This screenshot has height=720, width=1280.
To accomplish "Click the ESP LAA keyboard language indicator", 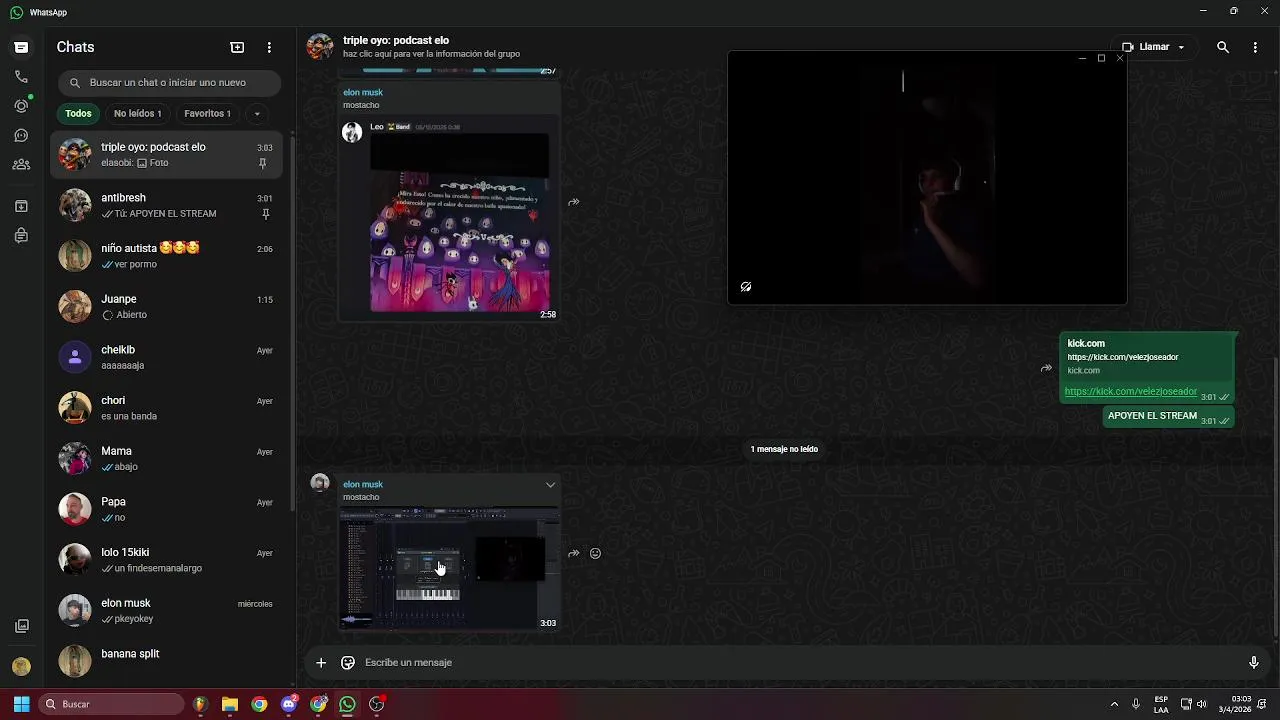I will pyautogui.click(x=1161, y=704).
